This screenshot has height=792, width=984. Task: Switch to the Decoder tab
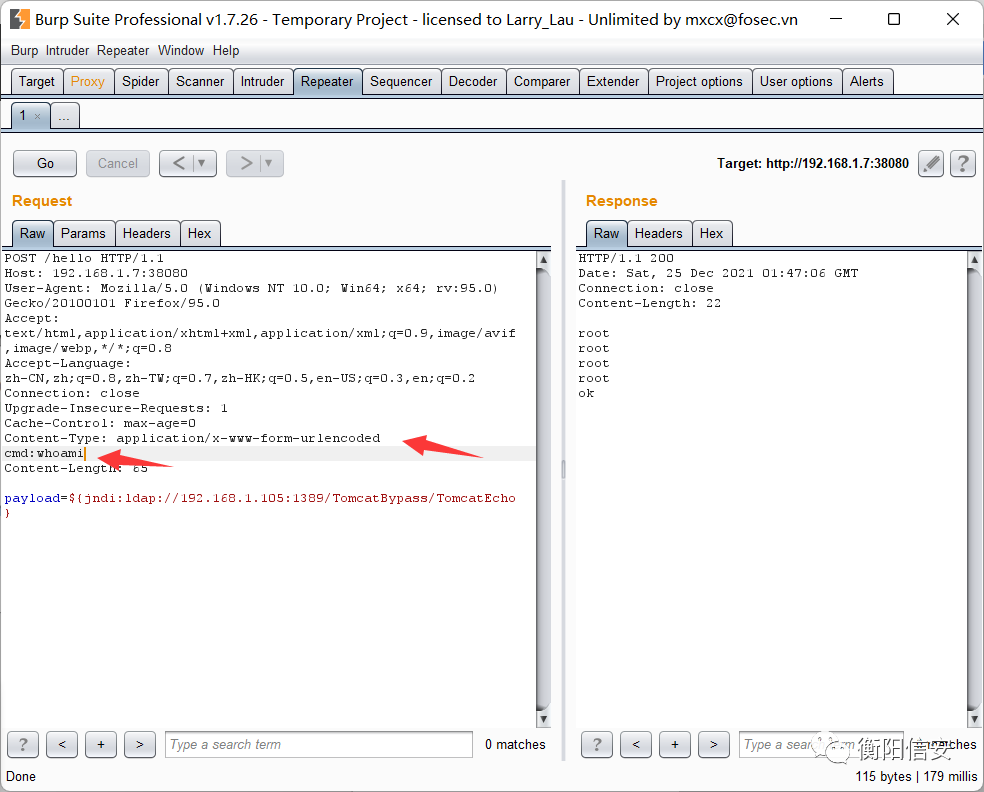(473, 82)
